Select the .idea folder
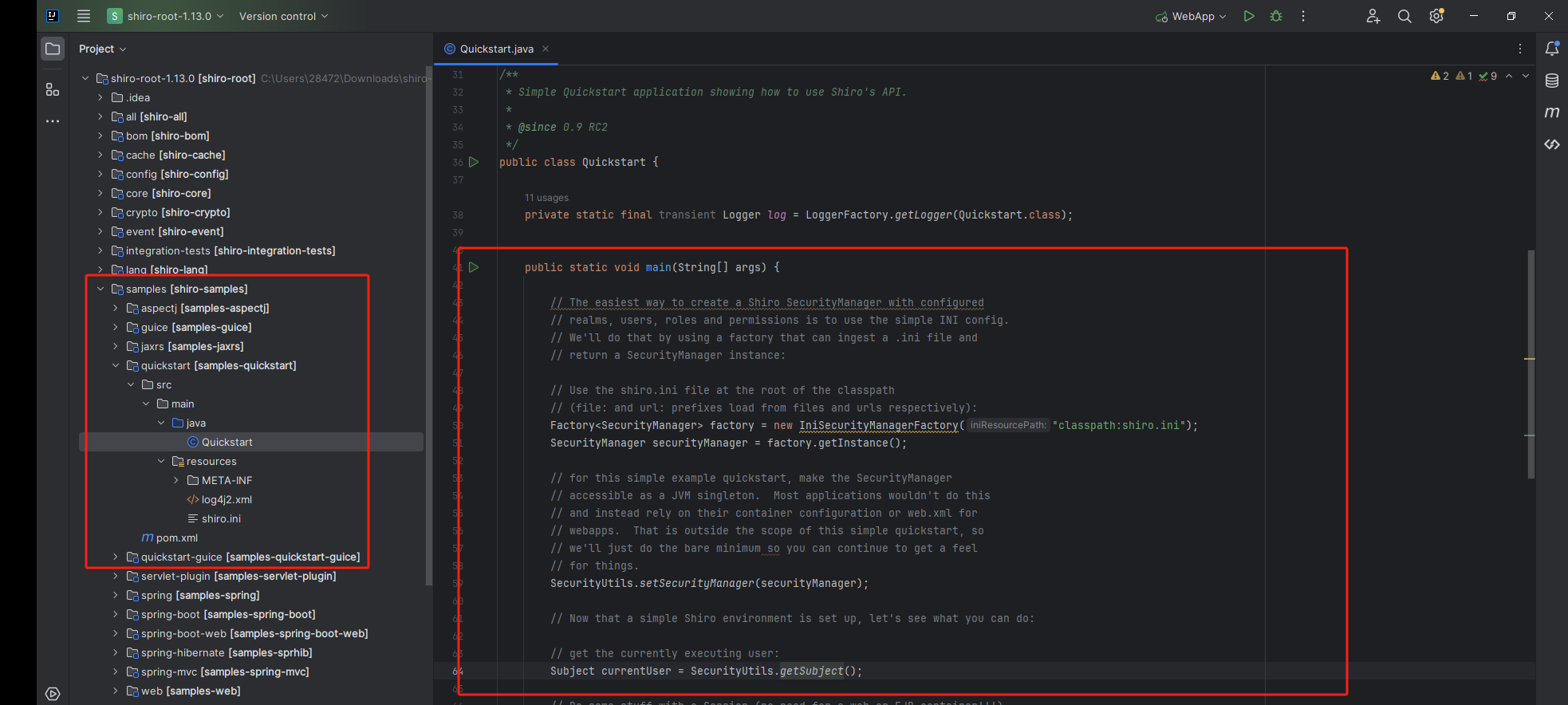Screen dimensions: 1568x705 (x=251, y=97)
